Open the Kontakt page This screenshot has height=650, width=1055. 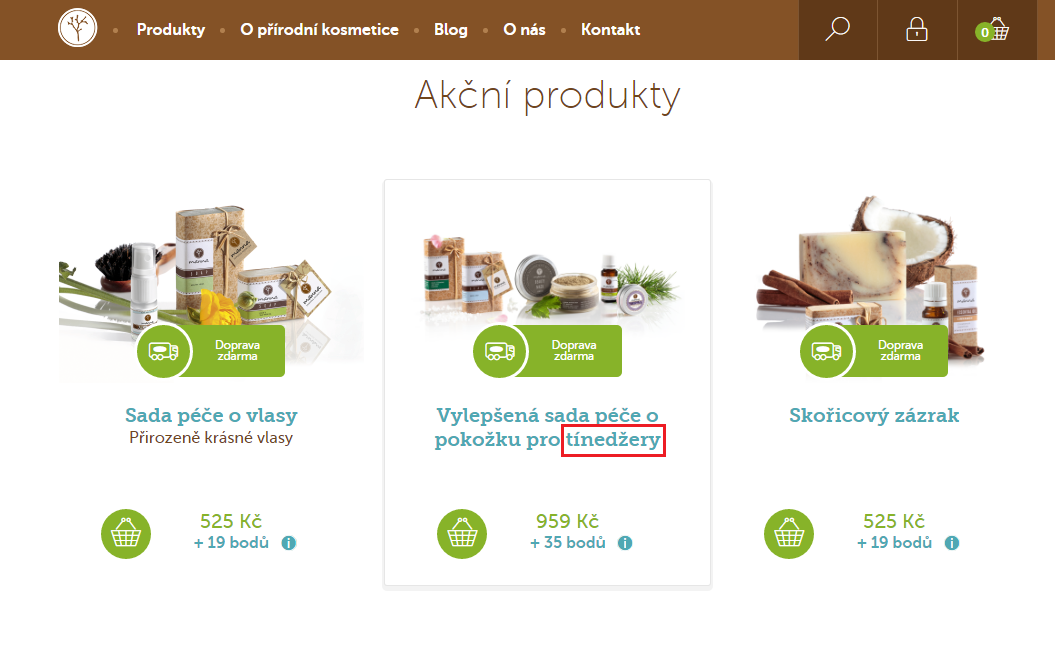coord(610,30)
